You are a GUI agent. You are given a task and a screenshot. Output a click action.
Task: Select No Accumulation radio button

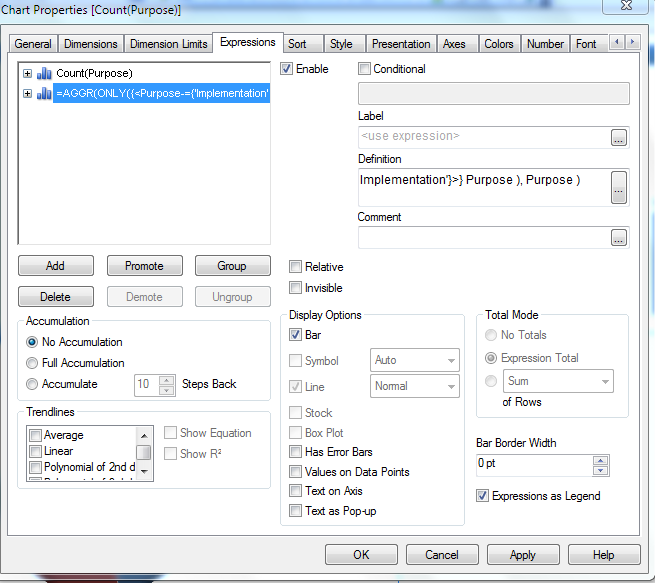point(32,342)
